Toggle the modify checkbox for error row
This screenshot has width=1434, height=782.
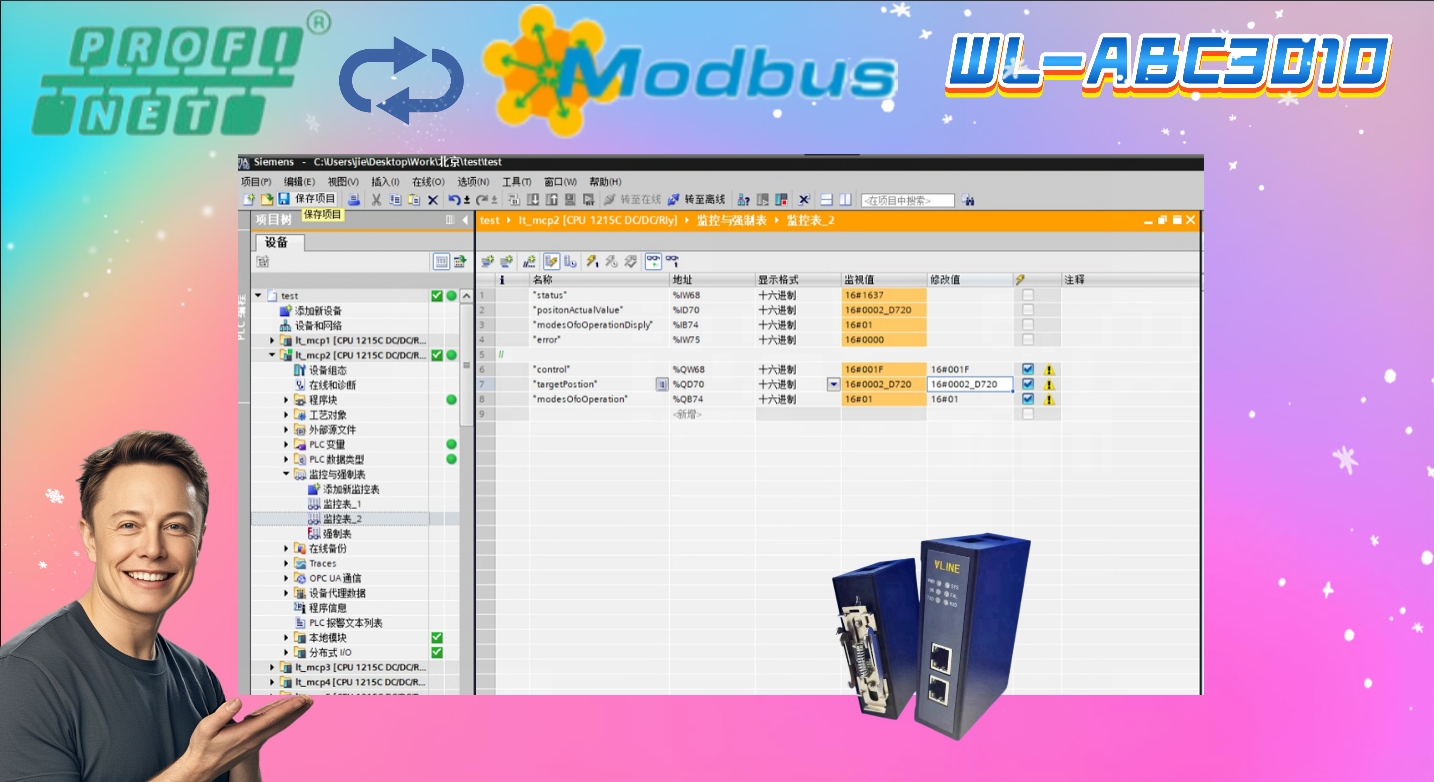click(x=1028, y=340)
